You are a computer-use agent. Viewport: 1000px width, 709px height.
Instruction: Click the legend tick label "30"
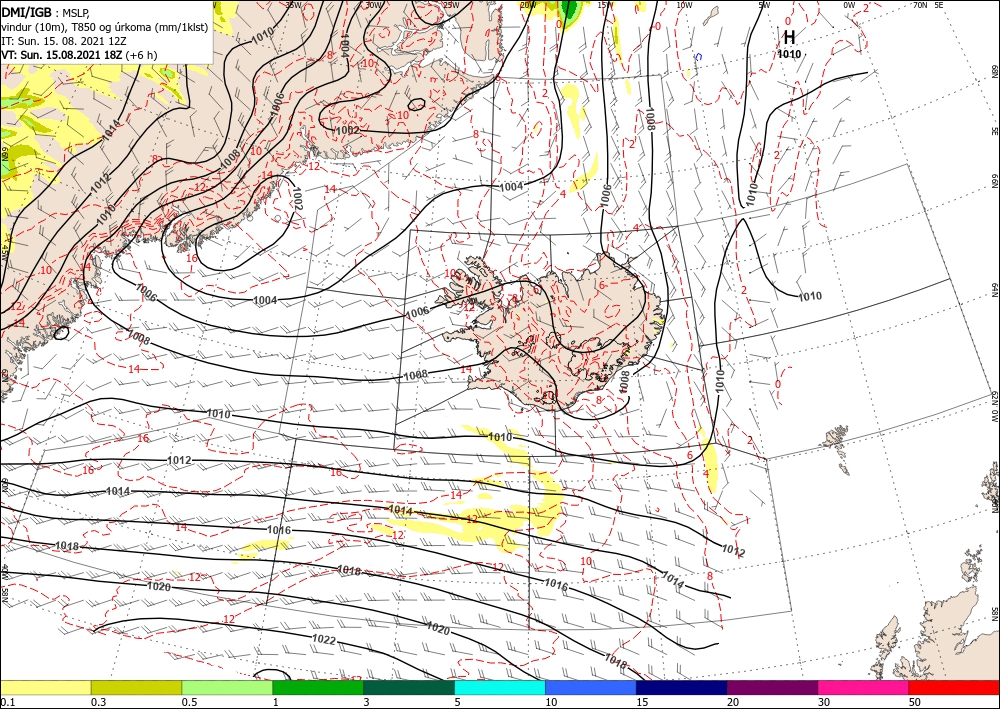[824, 702]
